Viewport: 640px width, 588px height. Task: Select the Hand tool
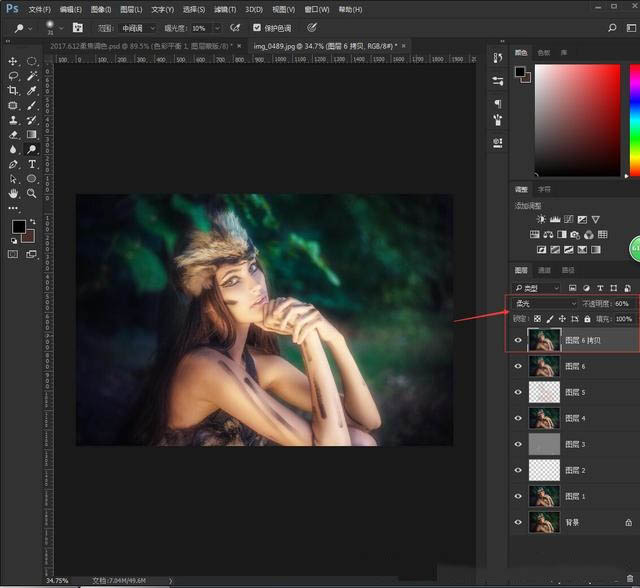point(13,193)
